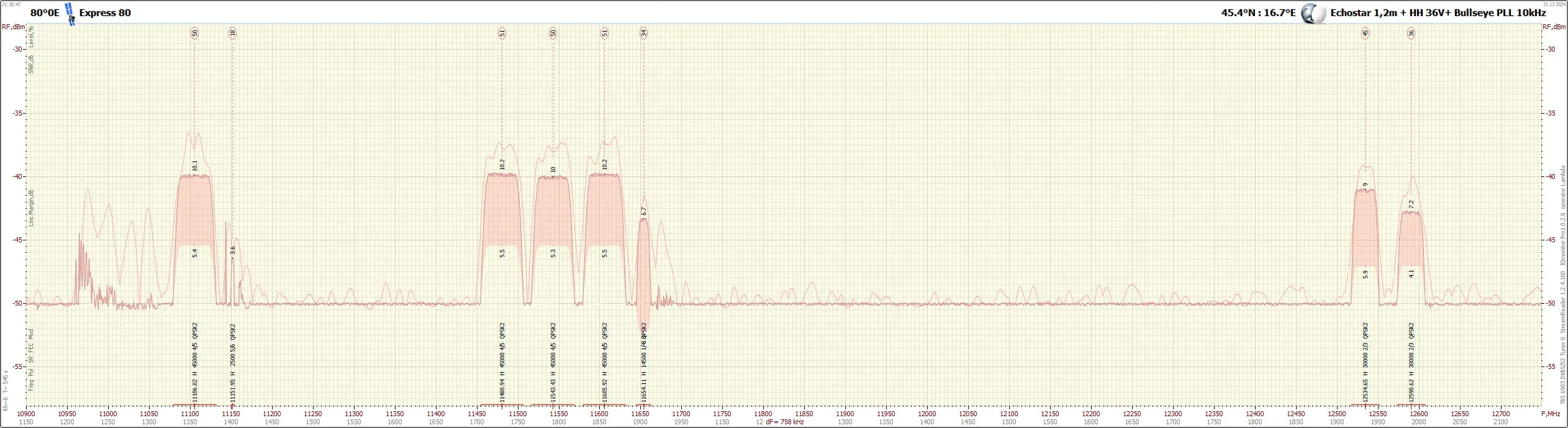Click the 80°0E orbital position label
This screenshot has height=428, width=1568.
[x=45, y=13]
